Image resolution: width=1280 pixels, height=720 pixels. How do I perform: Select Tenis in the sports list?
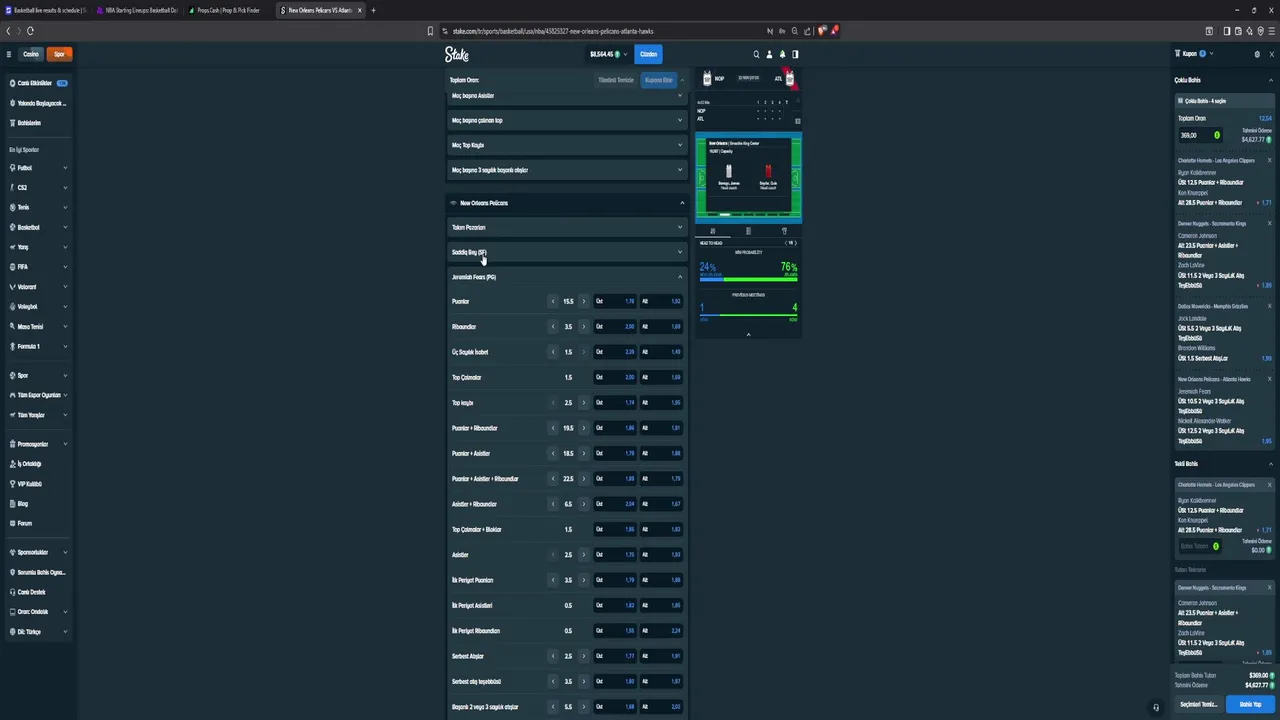coord(37,207)
